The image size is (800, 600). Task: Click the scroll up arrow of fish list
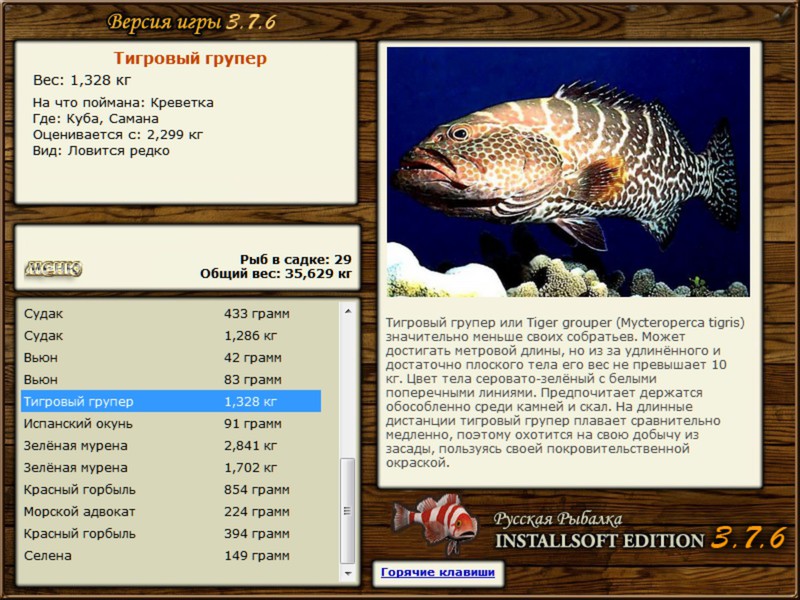(x=348, y=311)
